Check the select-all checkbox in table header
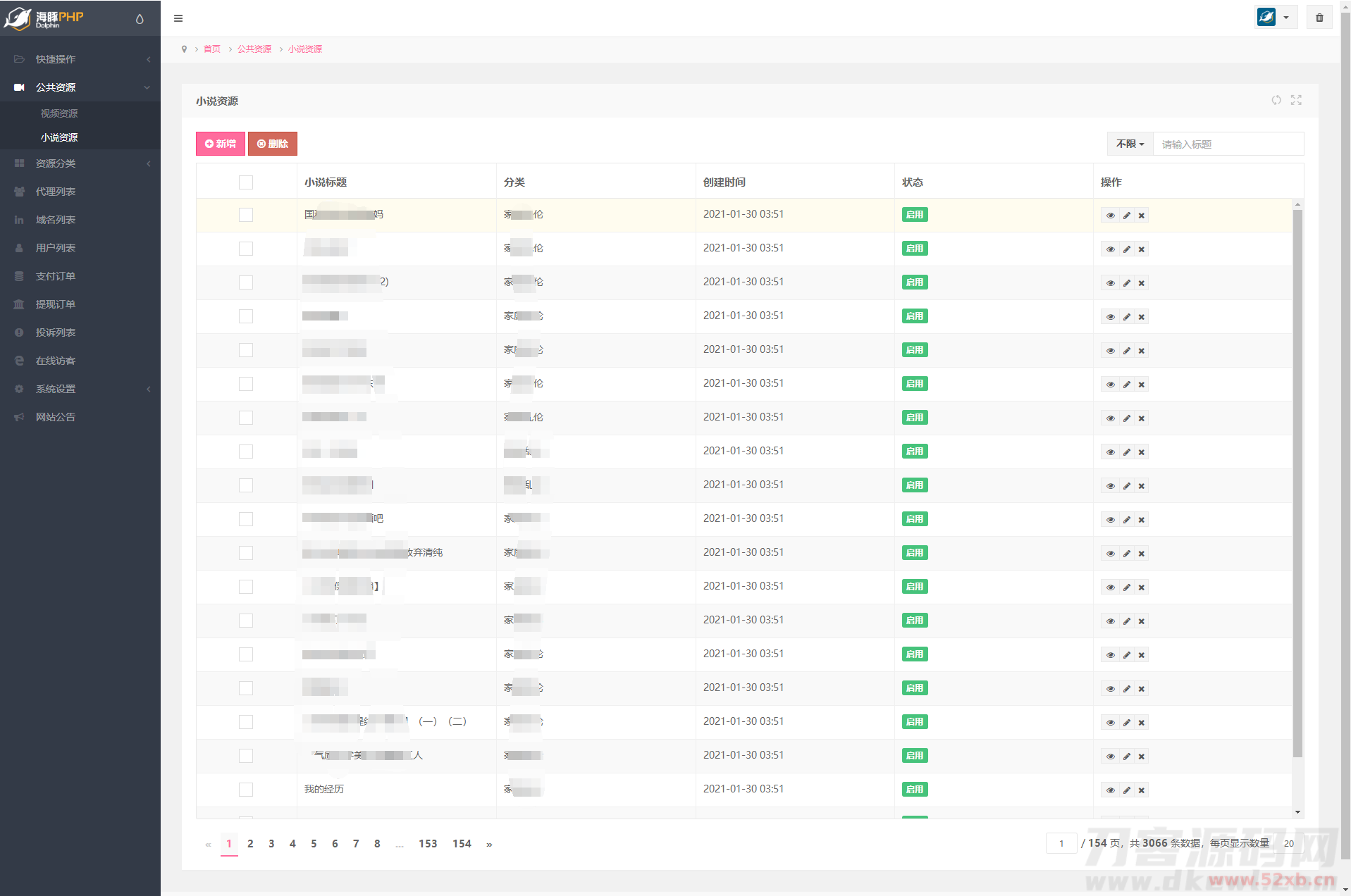1351x896 pixels. [246, 182]
